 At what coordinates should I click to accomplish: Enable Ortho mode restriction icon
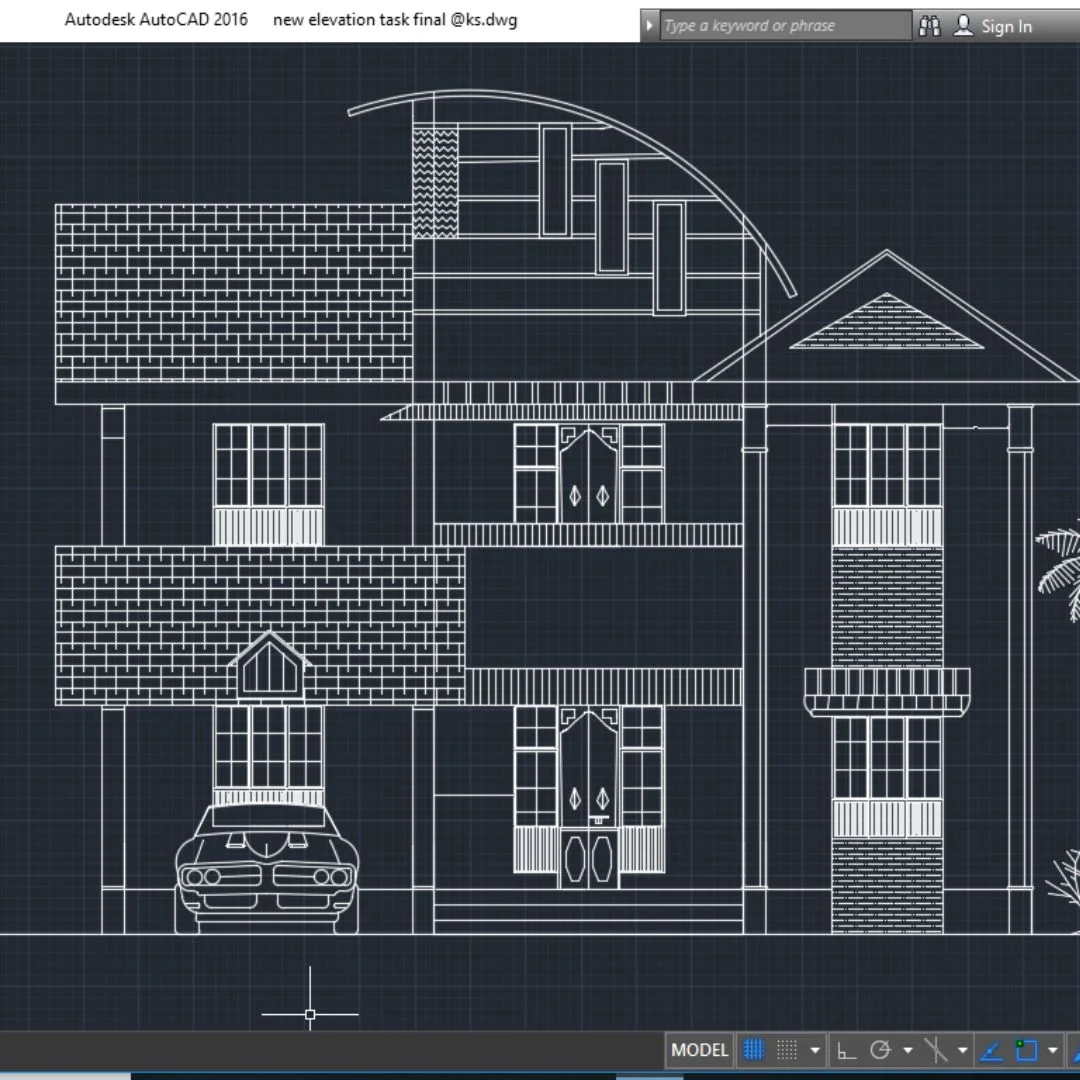point(847,1050)
